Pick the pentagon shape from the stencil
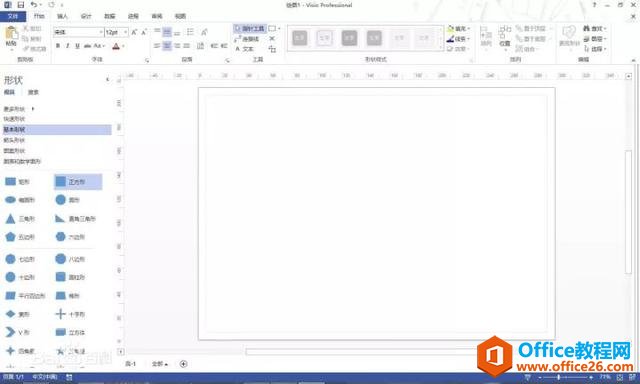This screenshot has height=384, width=640. click(x=20, y=237)
